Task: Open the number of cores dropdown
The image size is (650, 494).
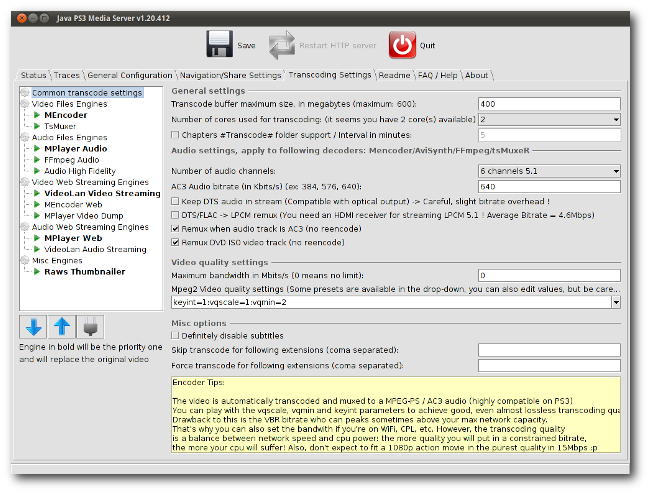Action: click(616, 120)
